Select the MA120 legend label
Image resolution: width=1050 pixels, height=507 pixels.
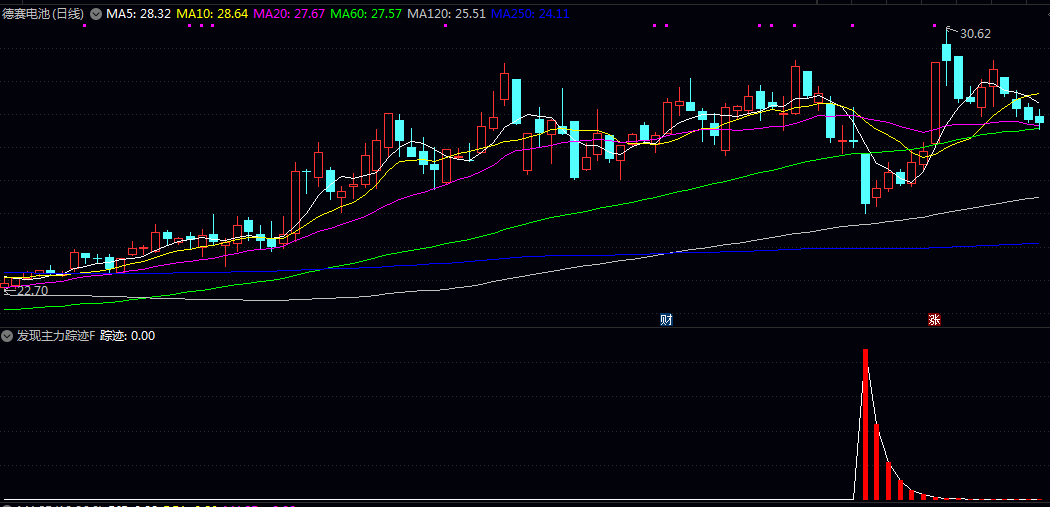[x=440, y=15]
